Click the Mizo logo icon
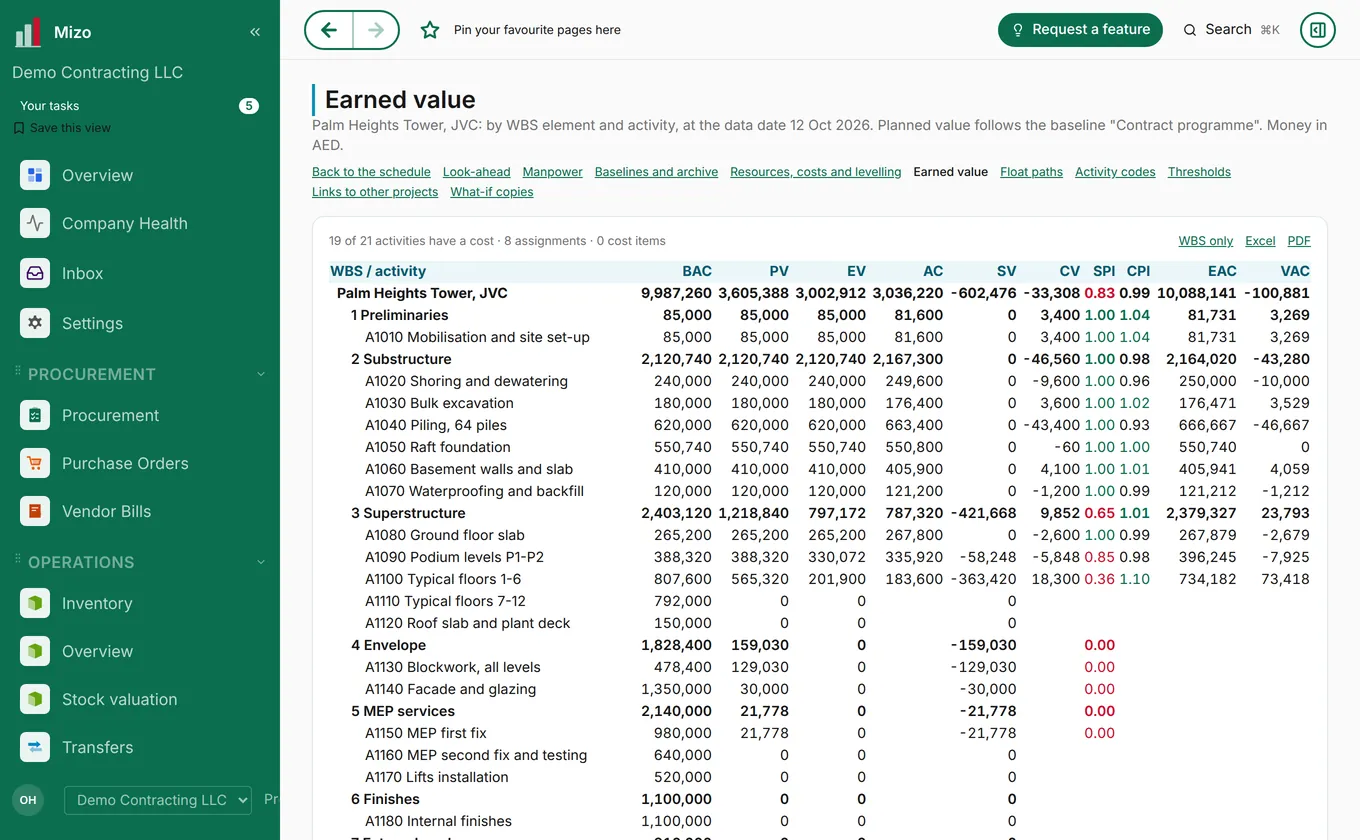Screen dimensions: 1360x840 click(x=28, y=32)
